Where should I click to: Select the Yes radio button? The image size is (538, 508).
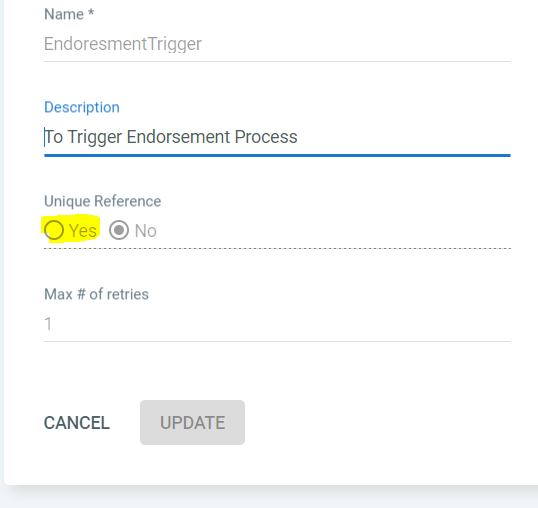[x=54, y=230]
